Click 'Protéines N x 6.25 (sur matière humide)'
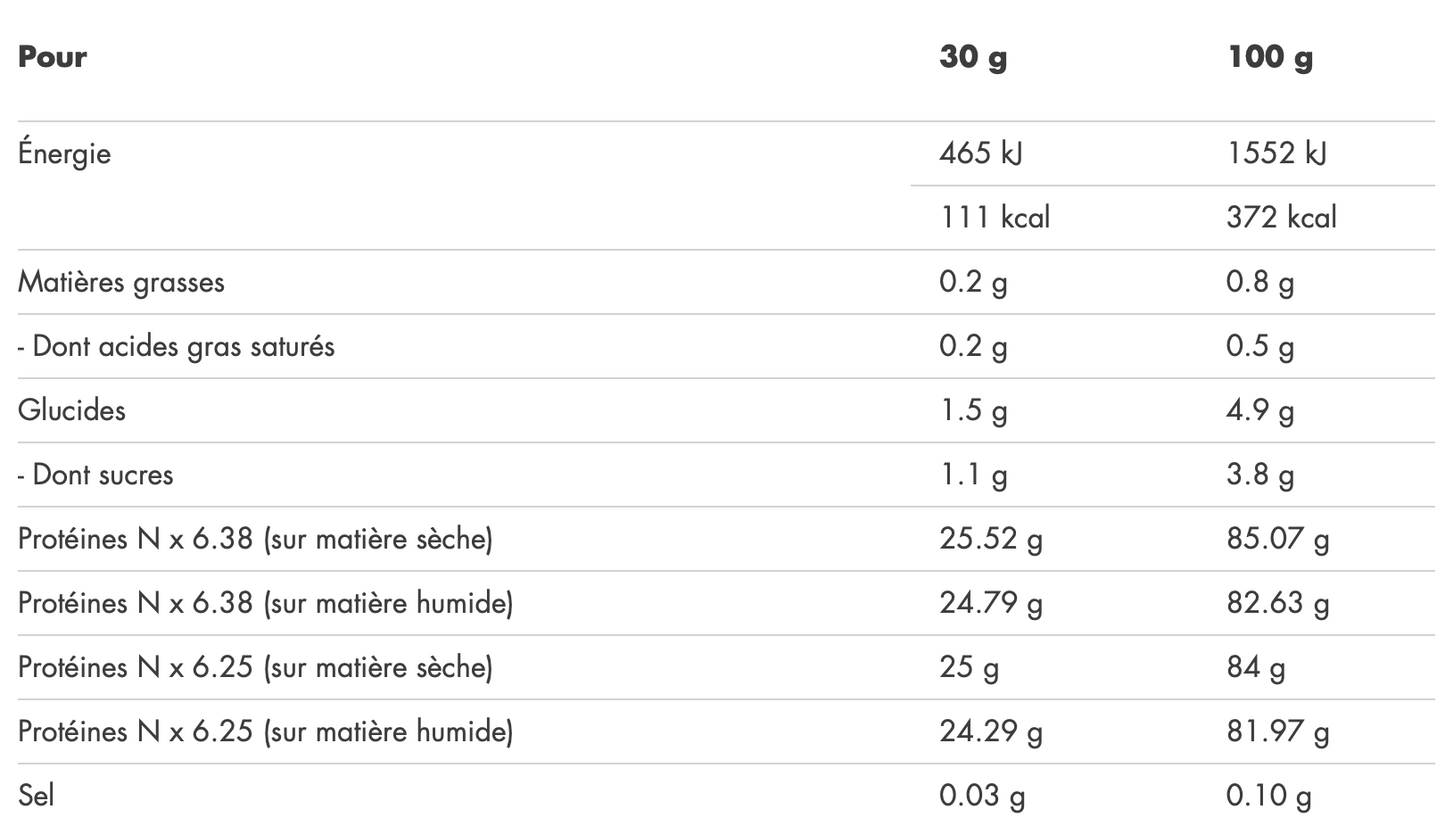 click(265, 732)
